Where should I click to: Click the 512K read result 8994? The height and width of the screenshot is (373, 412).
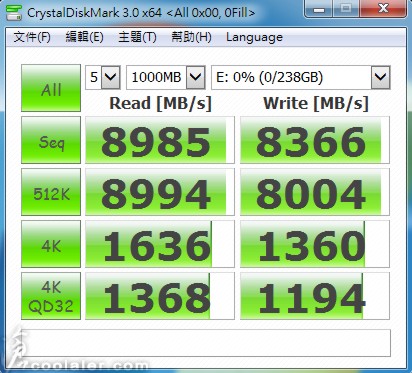tap(160, 192)
